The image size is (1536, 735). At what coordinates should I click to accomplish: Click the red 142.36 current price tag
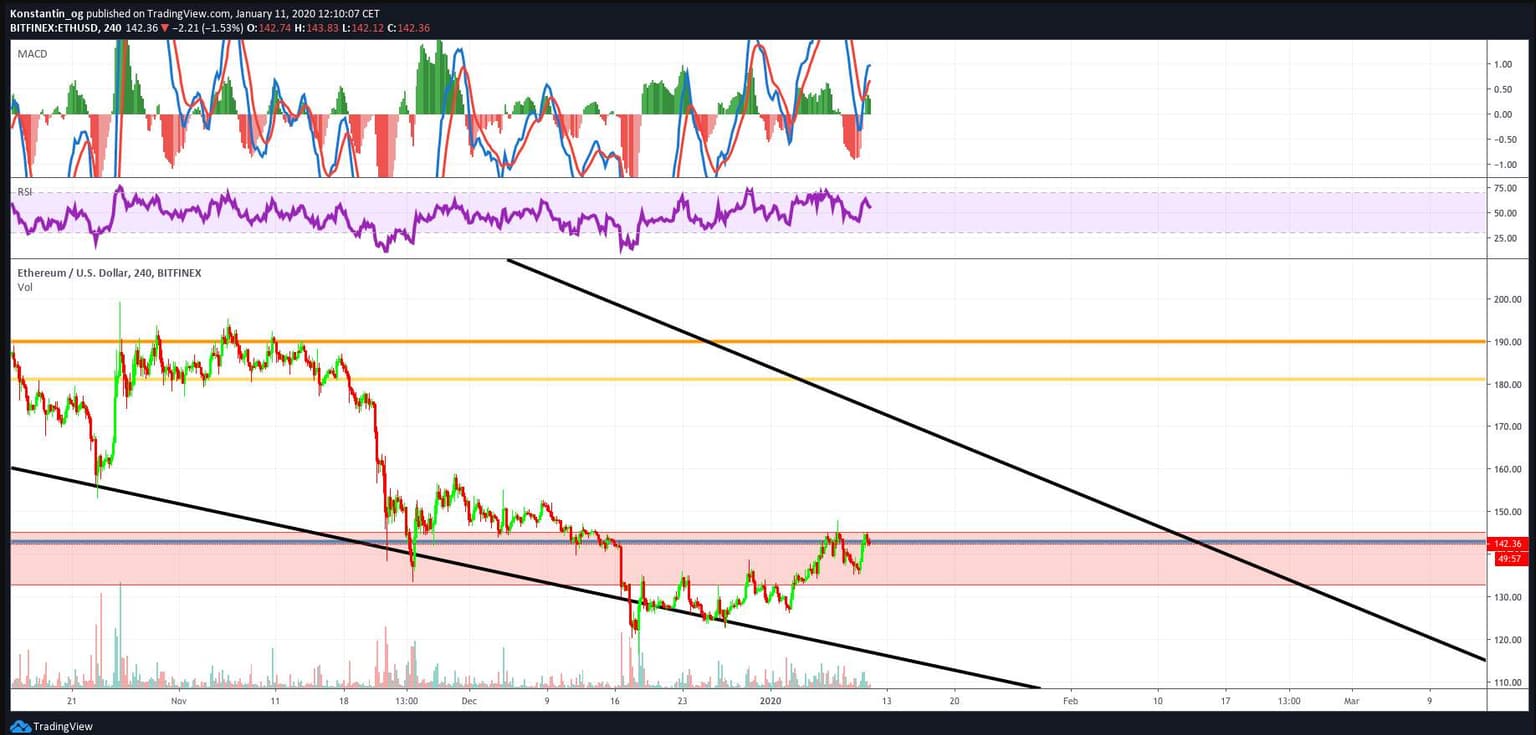click(x=1508, y=544)
